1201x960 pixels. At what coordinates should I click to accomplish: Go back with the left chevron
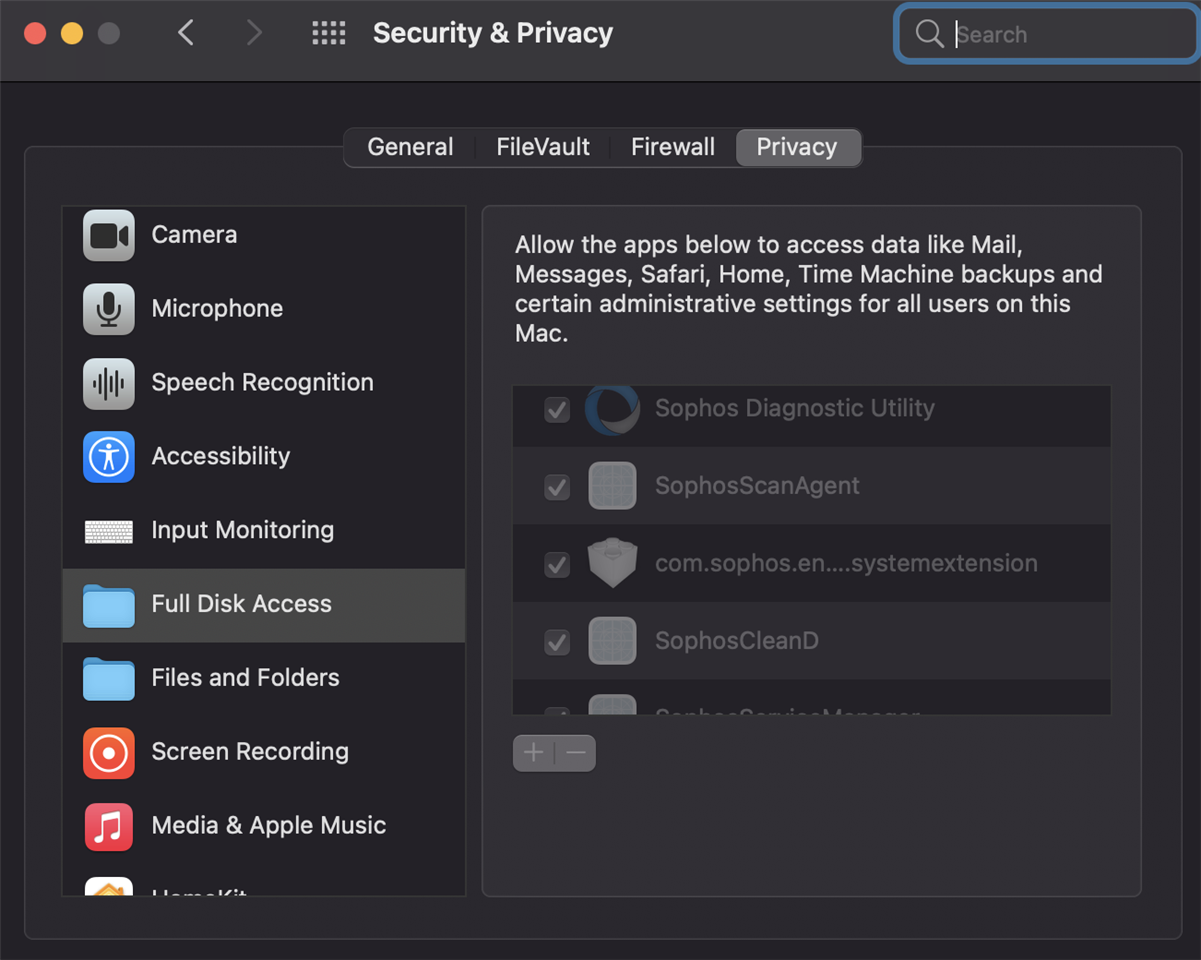(x=186, y=33)
